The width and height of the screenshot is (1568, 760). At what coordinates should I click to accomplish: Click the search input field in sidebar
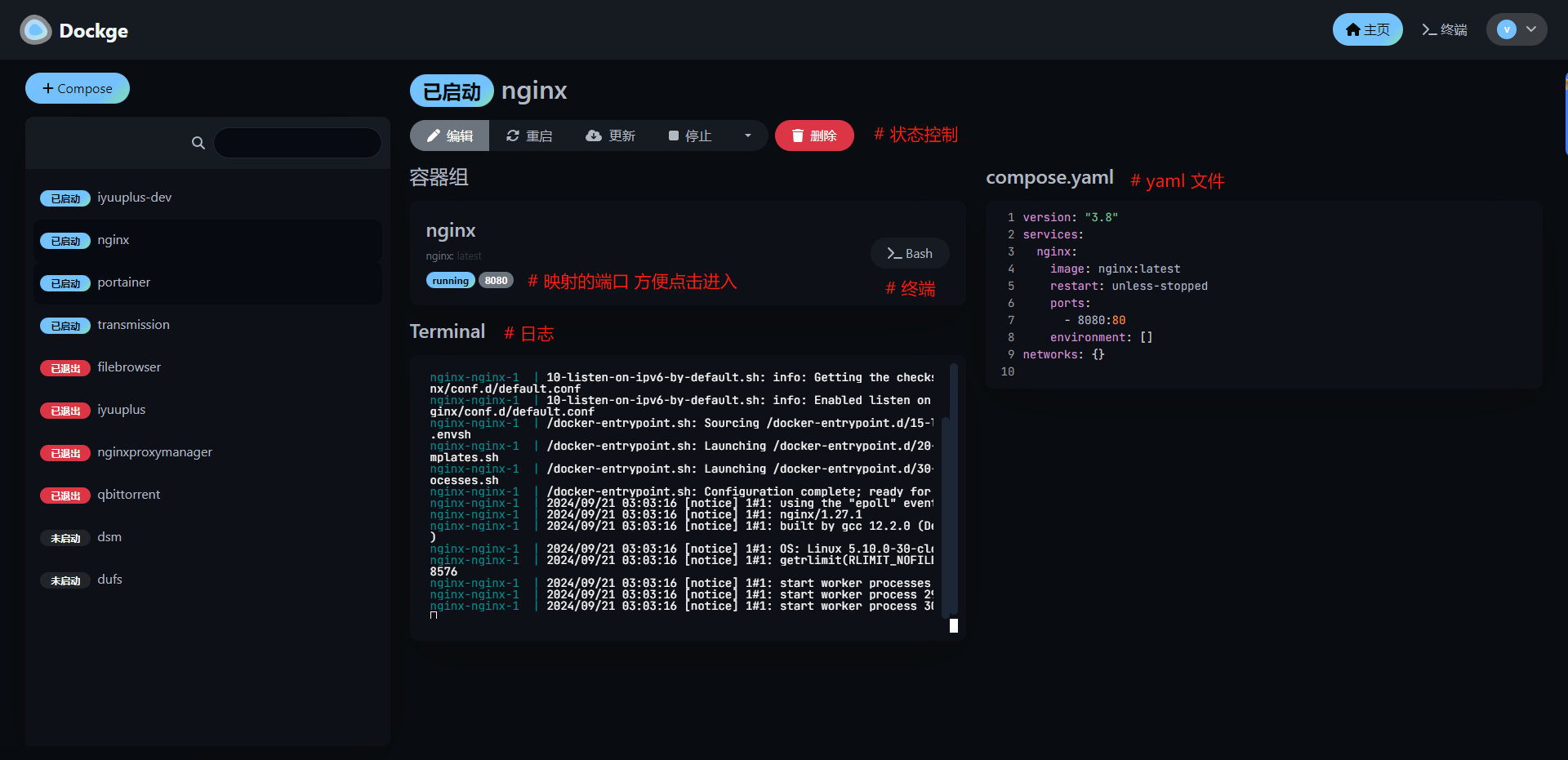point(297,142)
